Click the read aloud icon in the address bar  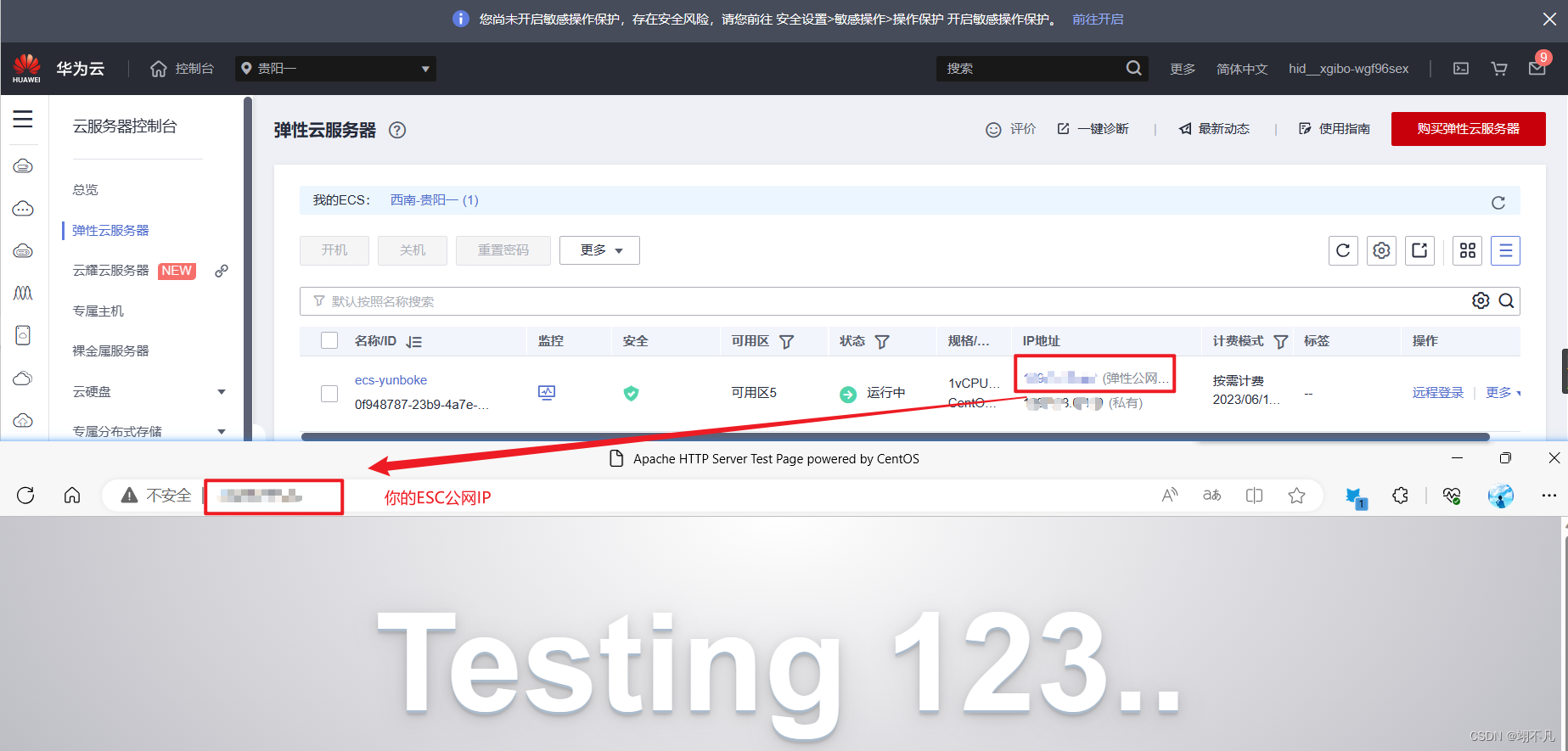[1170, 496]
